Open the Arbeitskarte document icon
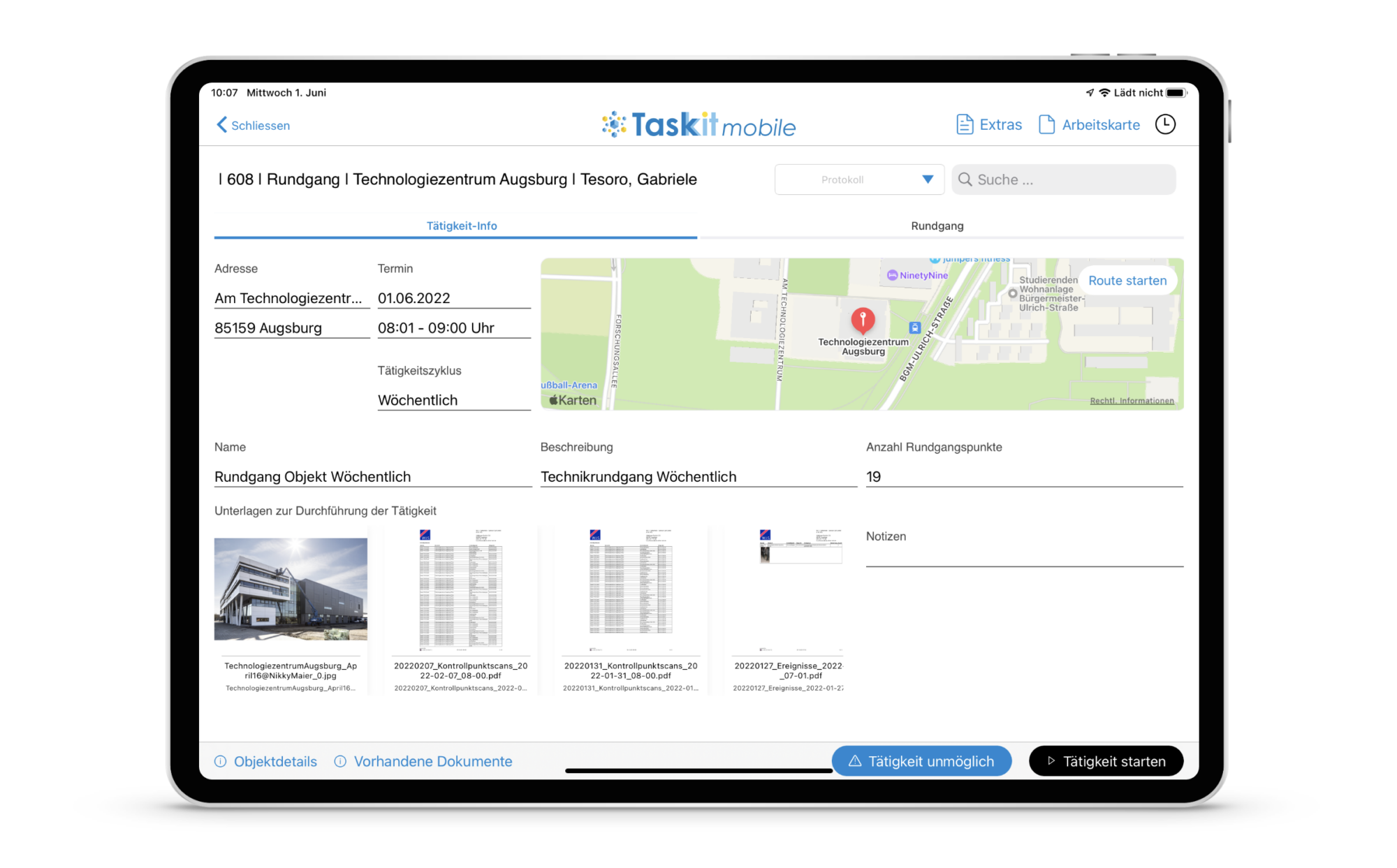 tap(1046, 124)
